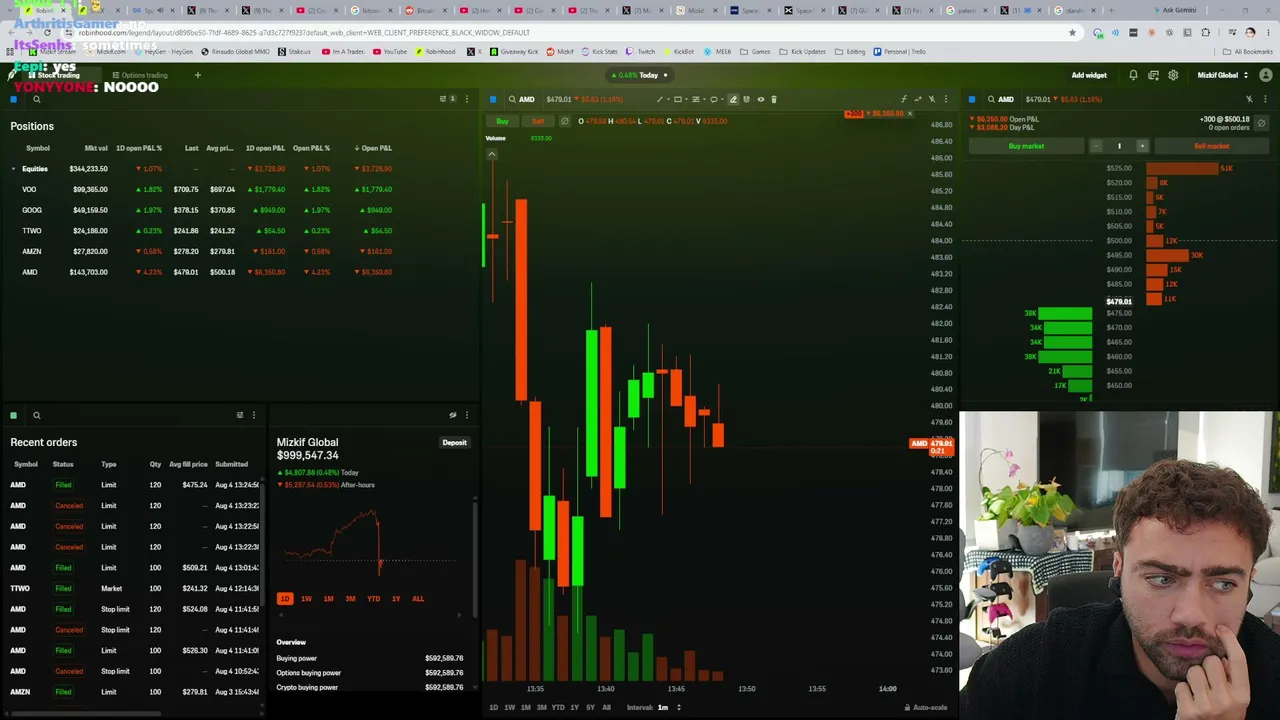The width and height of the screenshot is (1280, 720).
Task: Increase order quantity with plus
Action: click(1142, 146)
